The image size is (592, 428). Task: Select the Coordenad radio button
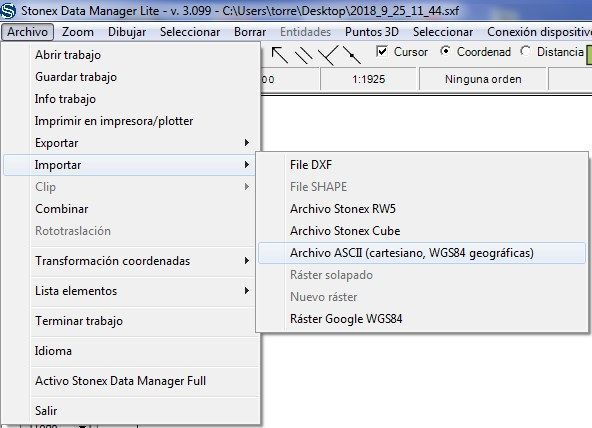(446, 51)
